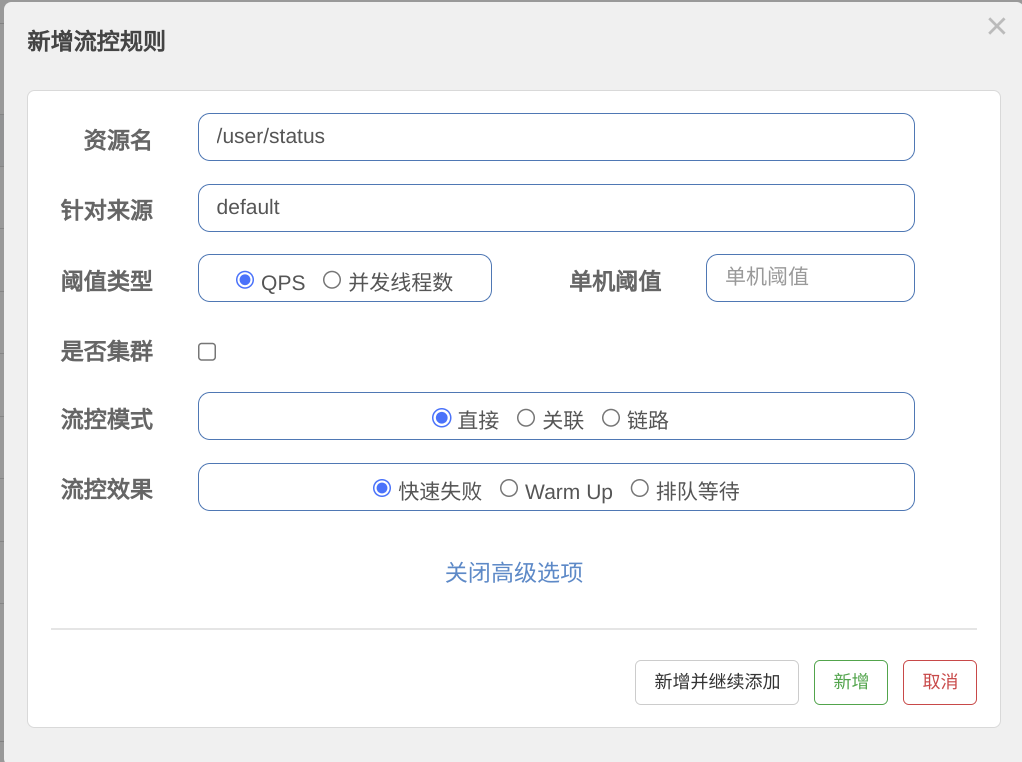Cancel with the red 取消 button
Screen dimensions: 1022x762
click(940, 682)
